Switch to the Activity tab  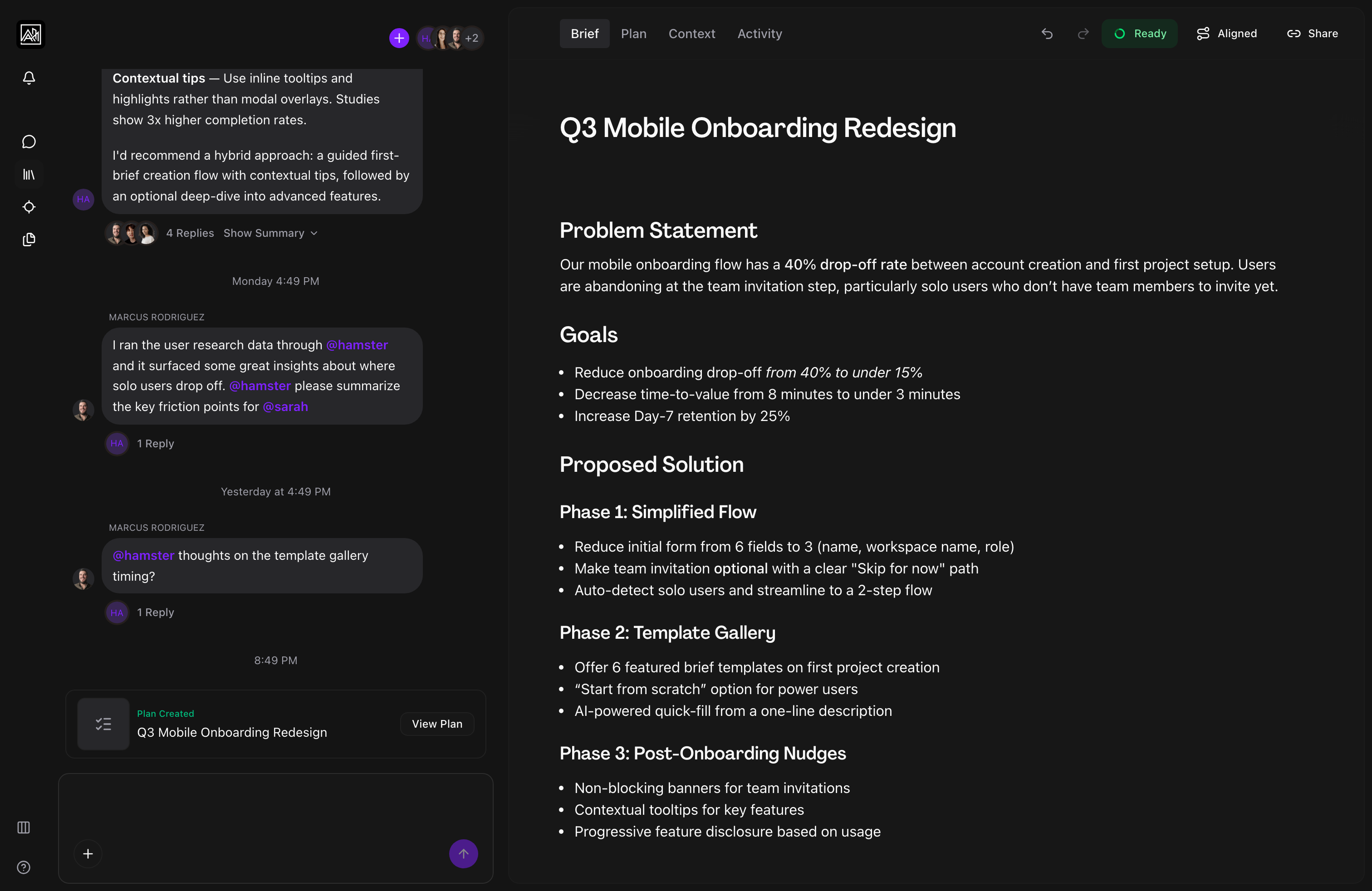pos(759,34)
